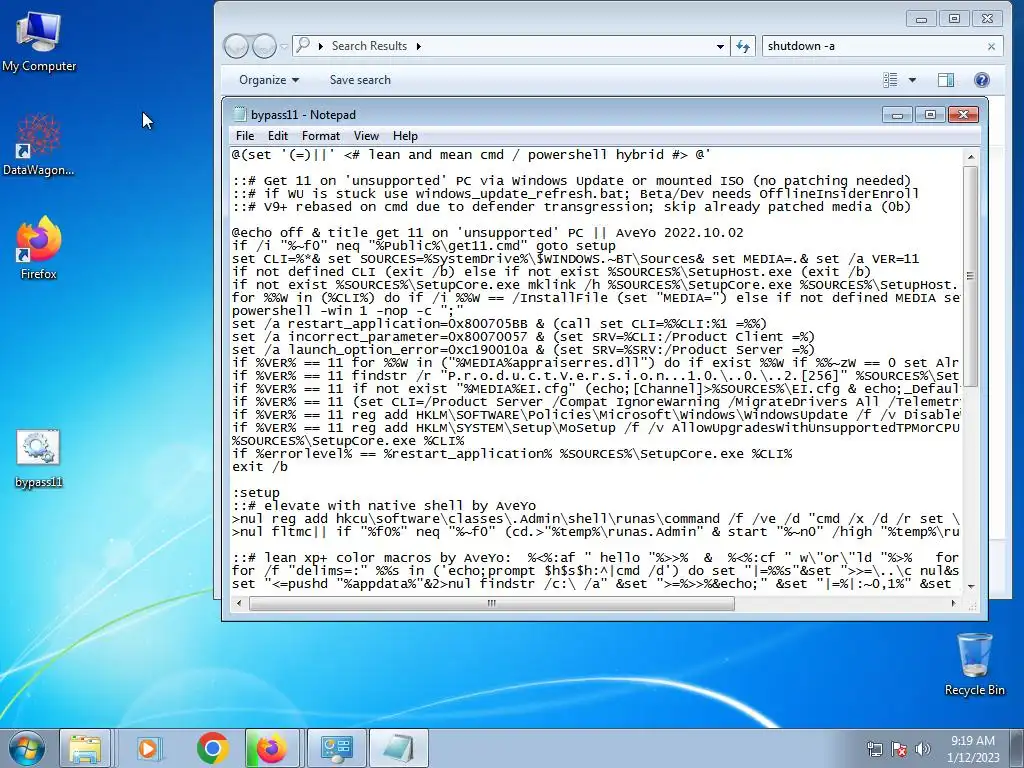Open the Recycle Bin
1024x768 pixels.
(x=974, y=664)
